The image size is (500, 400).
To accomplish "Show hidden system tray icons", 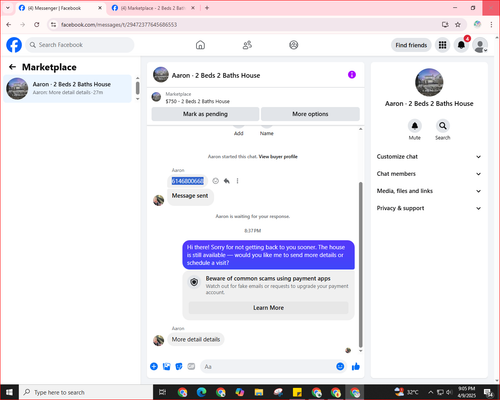I will [x=431, y=392].
